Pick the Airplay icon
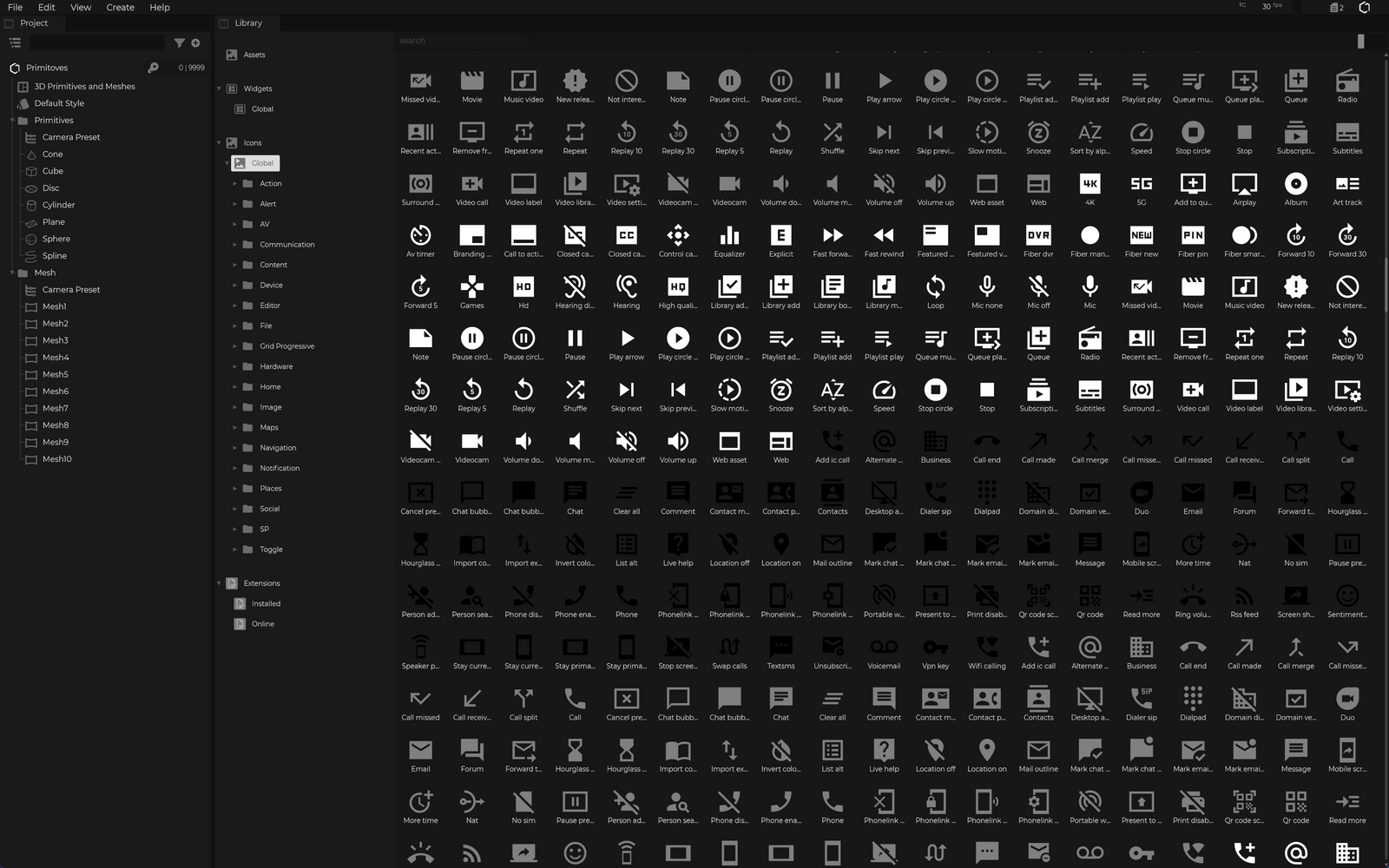 [1244, 184]
